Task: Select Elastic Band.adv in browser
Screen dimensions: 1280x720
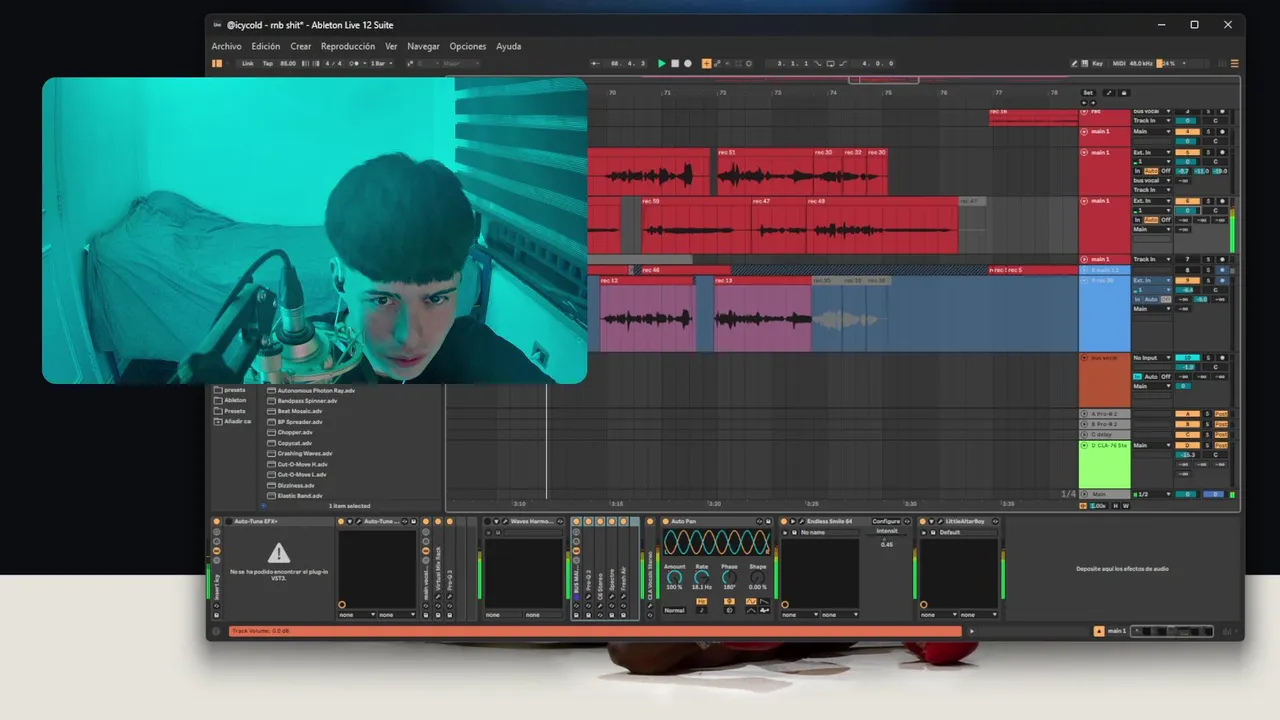Action: [x=300, y=495]
